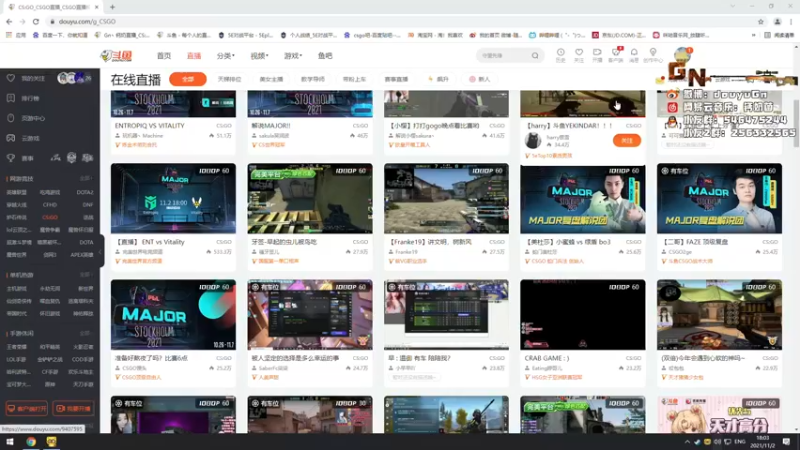Image resolution: width=800 pixels, height=450 pixels.
Task: Click the orange follow button on harry card
Action: 627,141
